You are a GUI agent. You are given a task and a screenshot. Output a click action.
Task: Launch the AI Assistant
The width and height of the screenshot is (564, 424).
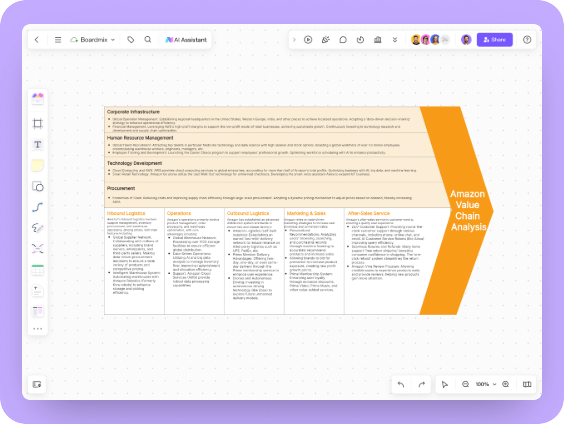pos(186,40)
